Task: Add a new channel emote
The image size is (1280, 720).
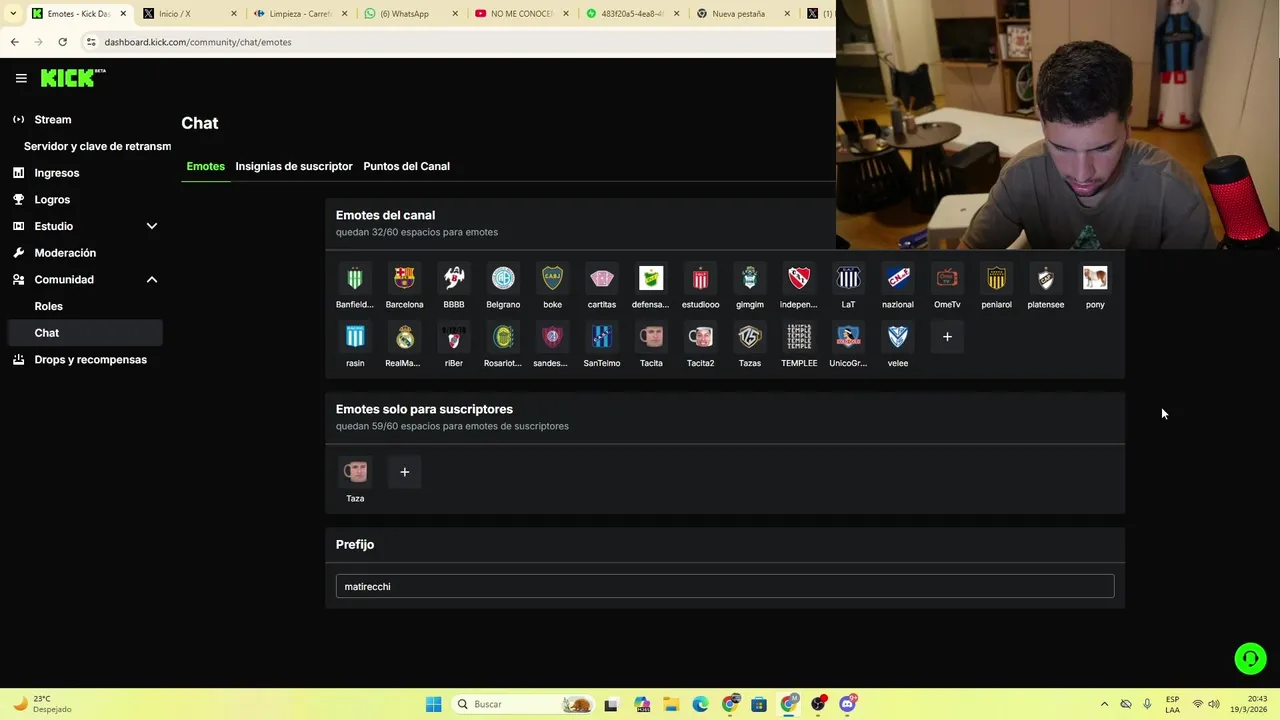Action: [x=947, y=337]
